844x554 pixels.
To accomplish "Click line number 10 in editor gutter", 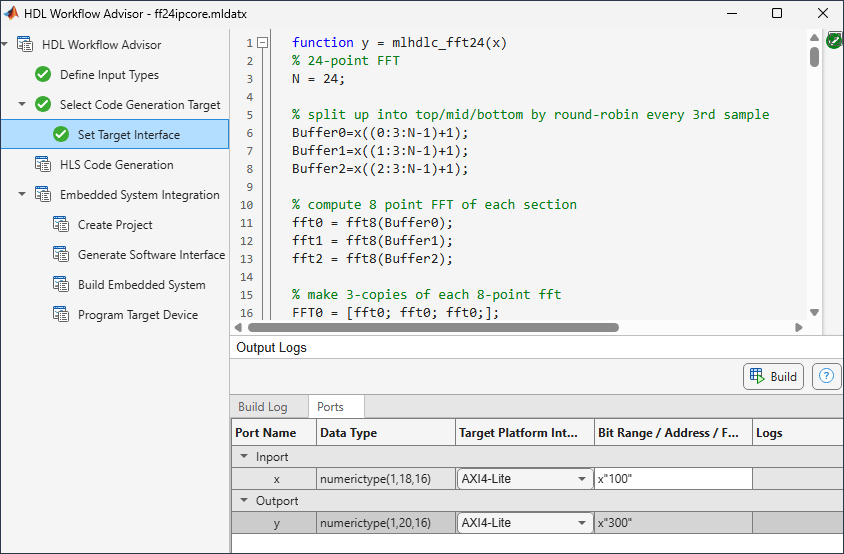I will (x=247, y=205).
